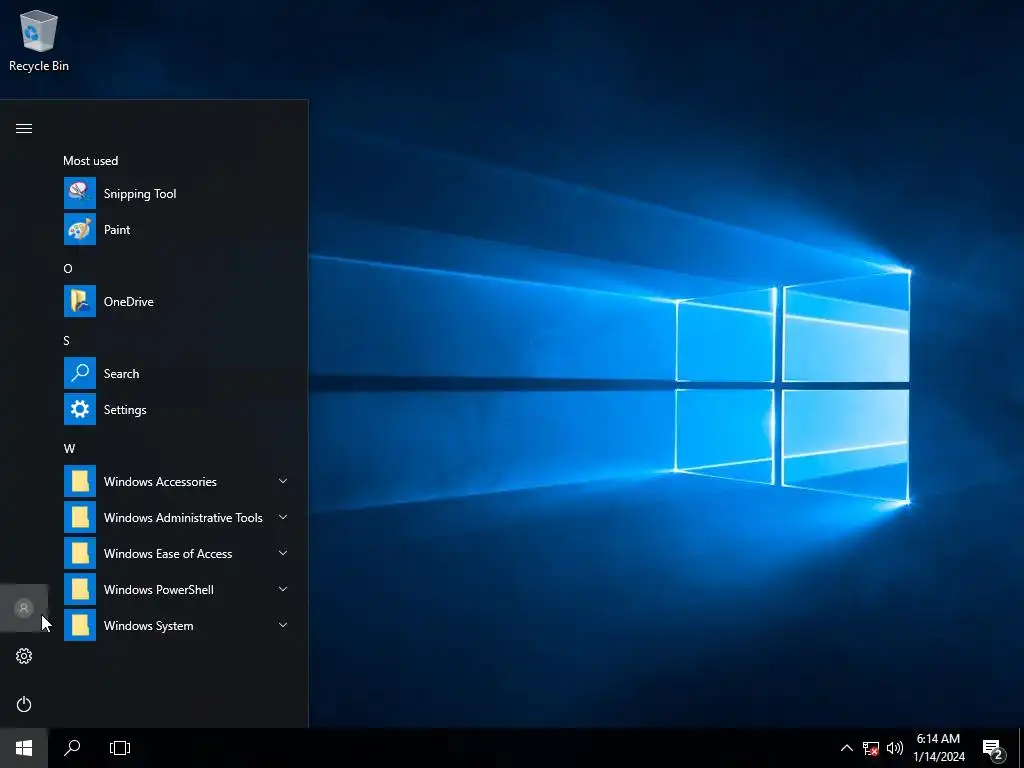The image size is (1024, 768).
Task: Open taskbar Search magnifier
Action: point(72,748)
